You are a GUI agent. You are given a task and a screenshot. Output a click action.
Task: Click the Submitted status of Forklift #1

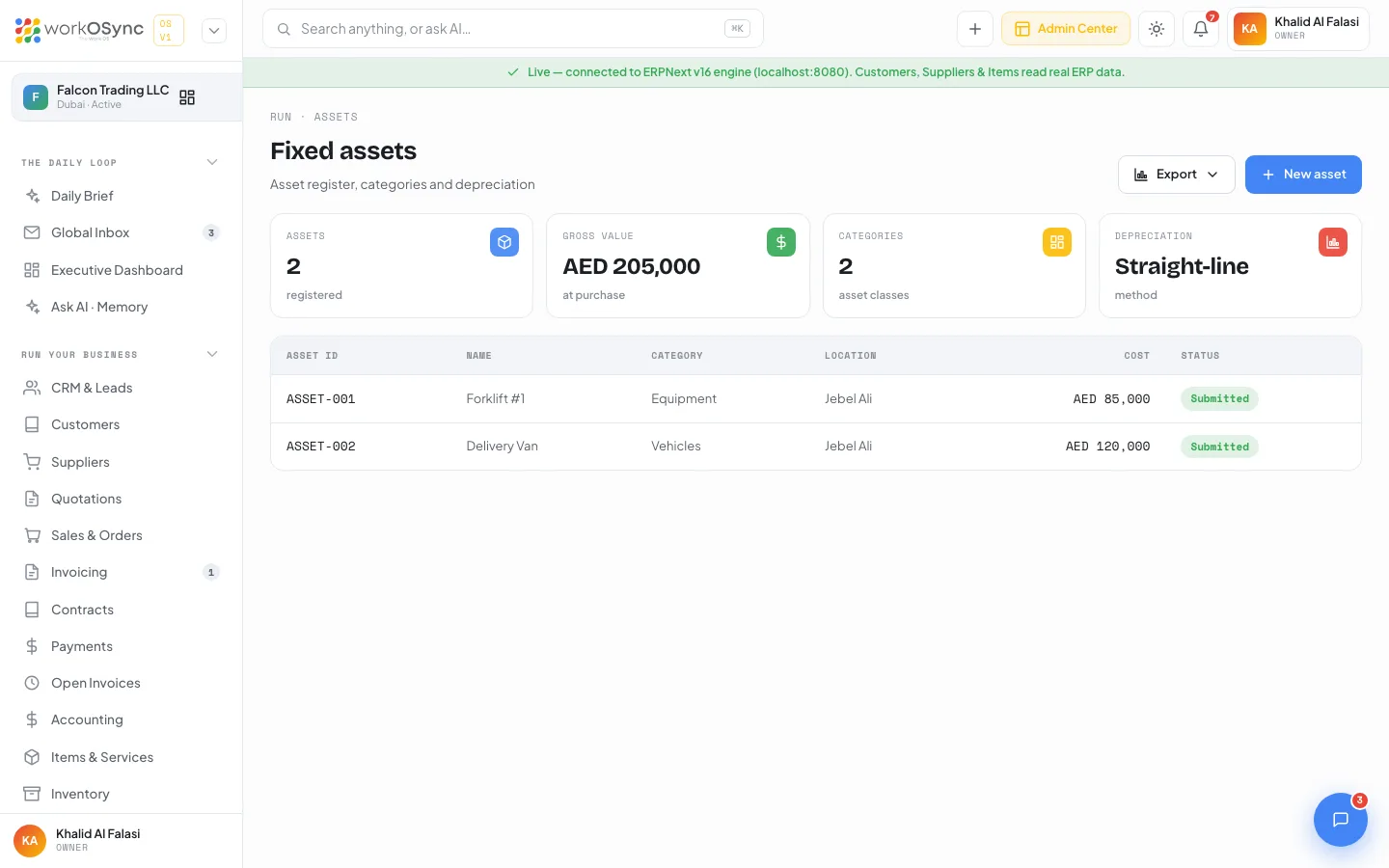click(x=1219, y=399)
